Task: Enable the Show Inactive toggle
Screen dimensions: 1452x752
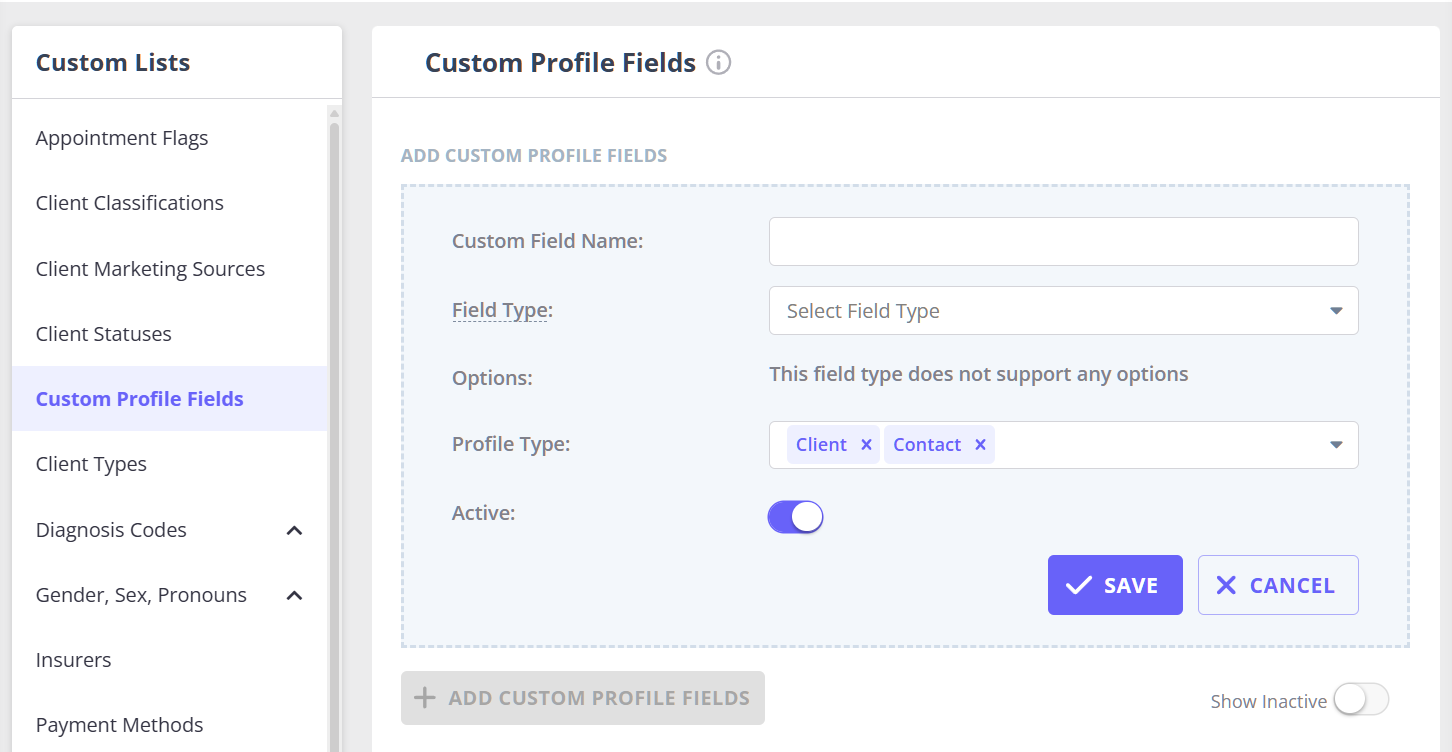Action: click(x=1361, y=700)
